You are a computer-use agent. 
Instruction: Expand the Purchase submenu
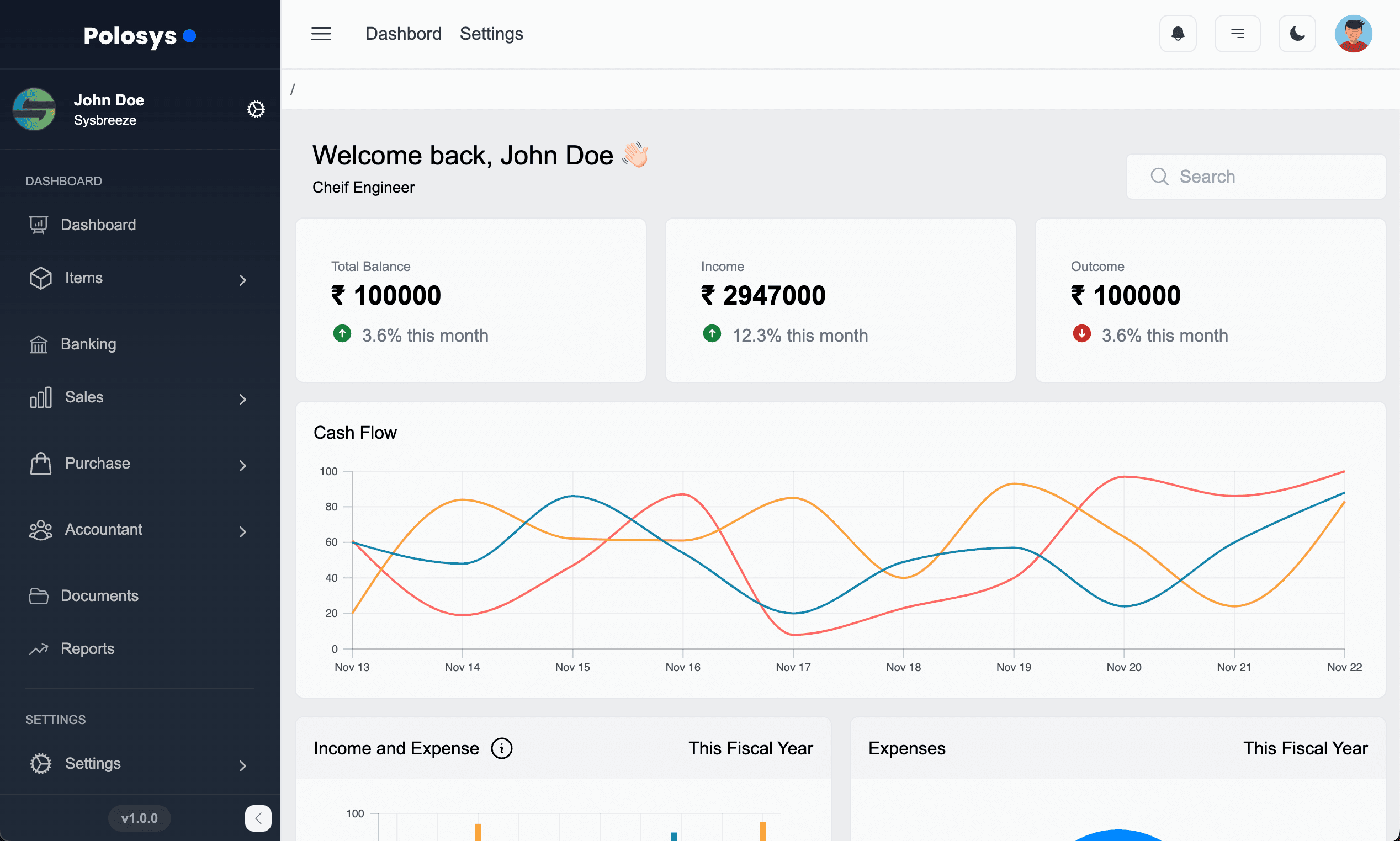[242, 465]
